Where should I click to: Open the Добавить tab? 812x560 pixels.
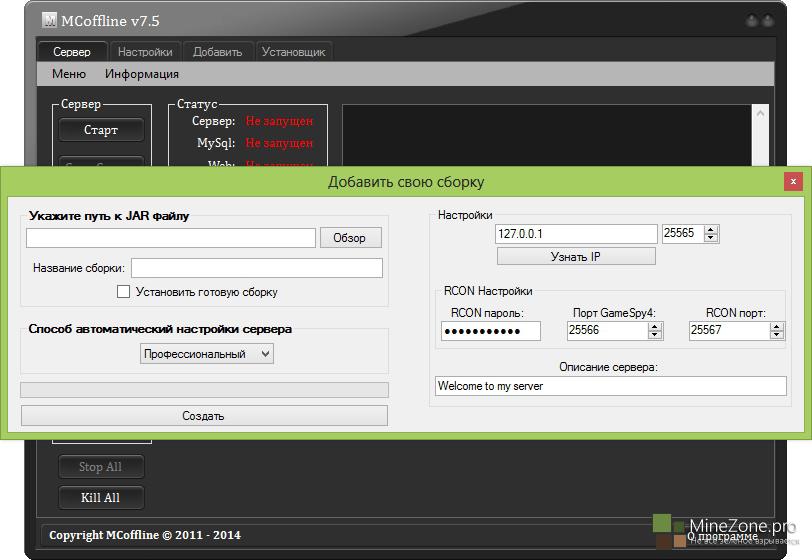click(x=217, y=52)
